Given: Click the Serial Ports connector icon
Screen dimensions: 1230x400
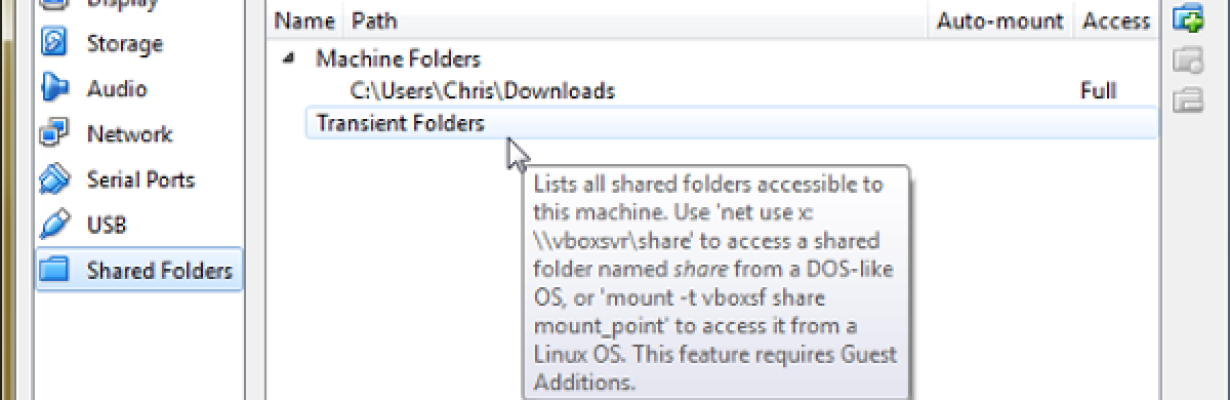Looking at the screenshot, I should (54, 180).
